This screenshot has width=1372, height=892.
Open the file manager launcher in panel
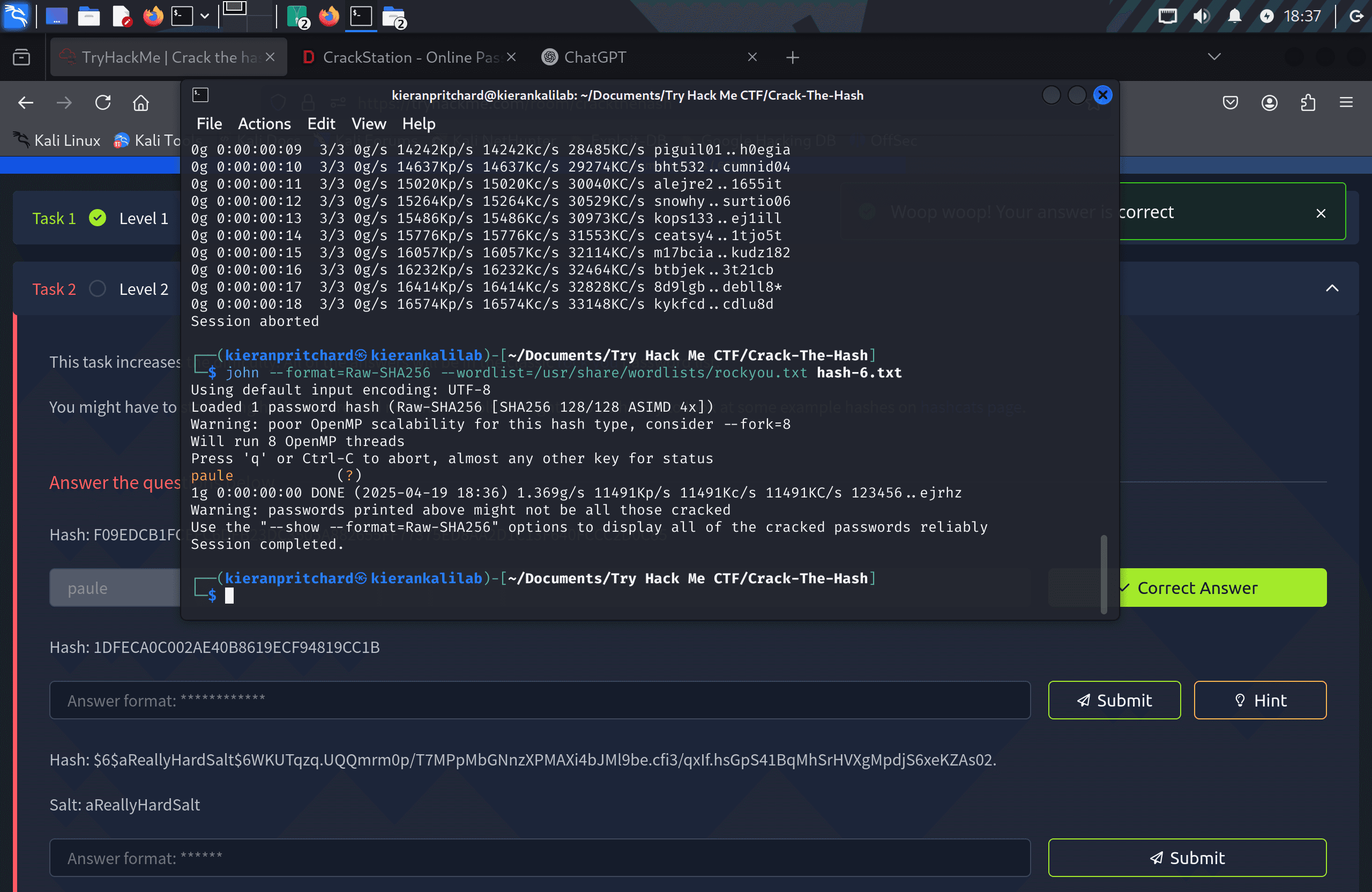point(89,16)
